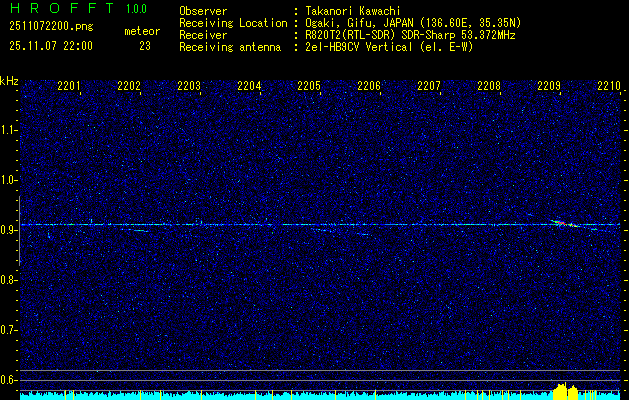The height and width of the screenshot is (400, 629).
Task: Click the 2203 time marker
Action: (x=189, y=87)
